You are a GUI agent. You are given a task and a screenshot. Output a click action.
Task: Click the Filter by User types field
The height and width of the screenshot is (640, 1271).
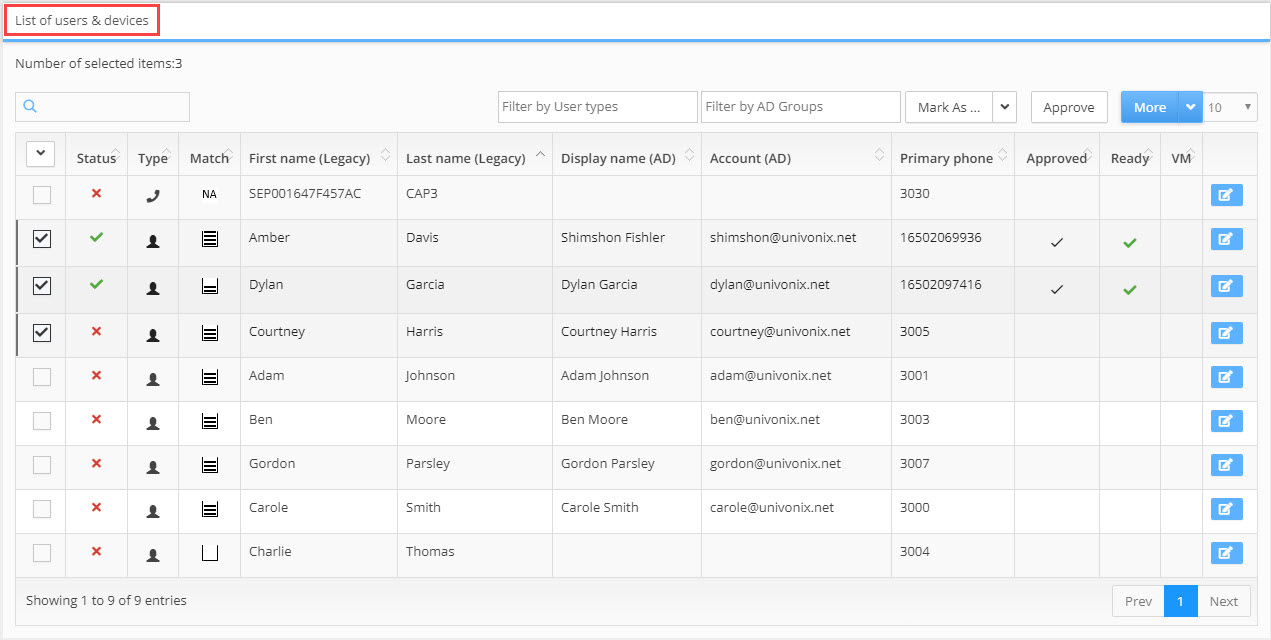coord(597,106)
